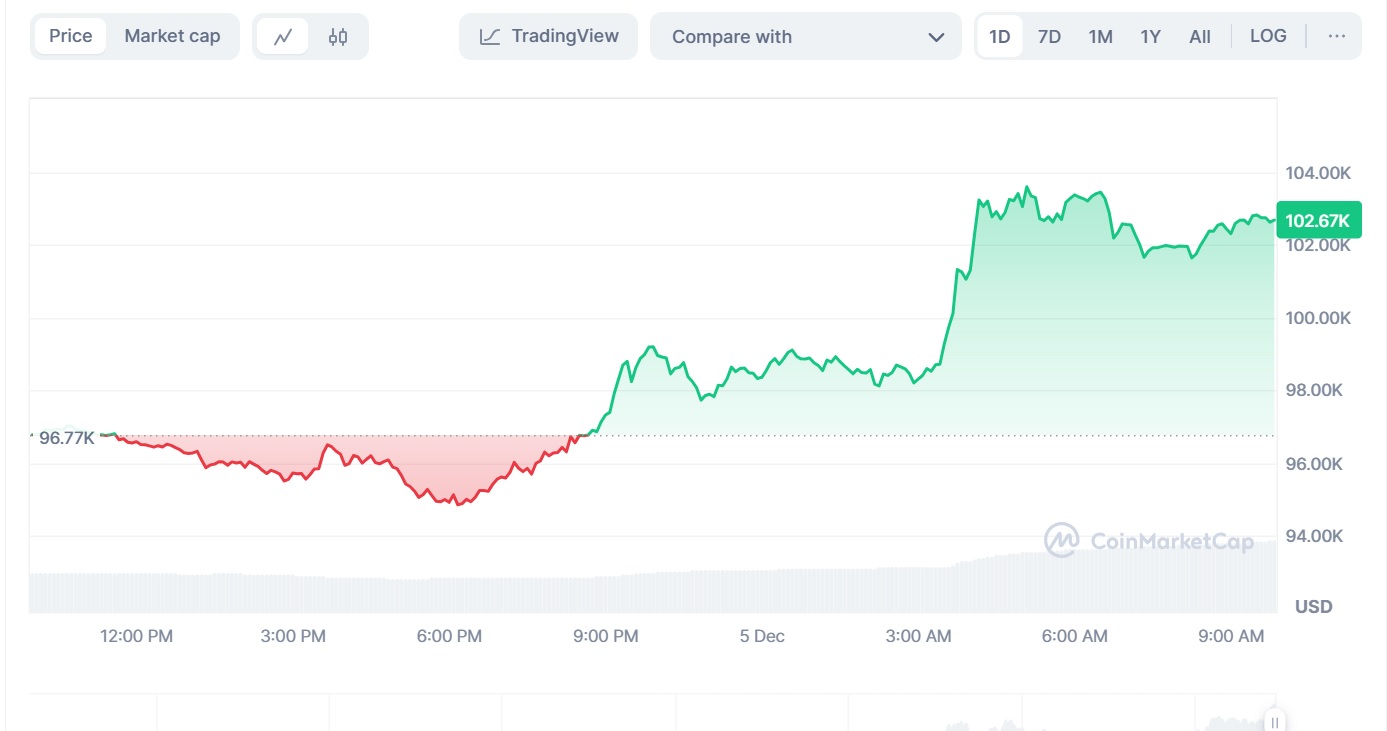This screenshot has height=731, width=1387.
Task: Click the 102.67K current price label
Action: 1318,221
